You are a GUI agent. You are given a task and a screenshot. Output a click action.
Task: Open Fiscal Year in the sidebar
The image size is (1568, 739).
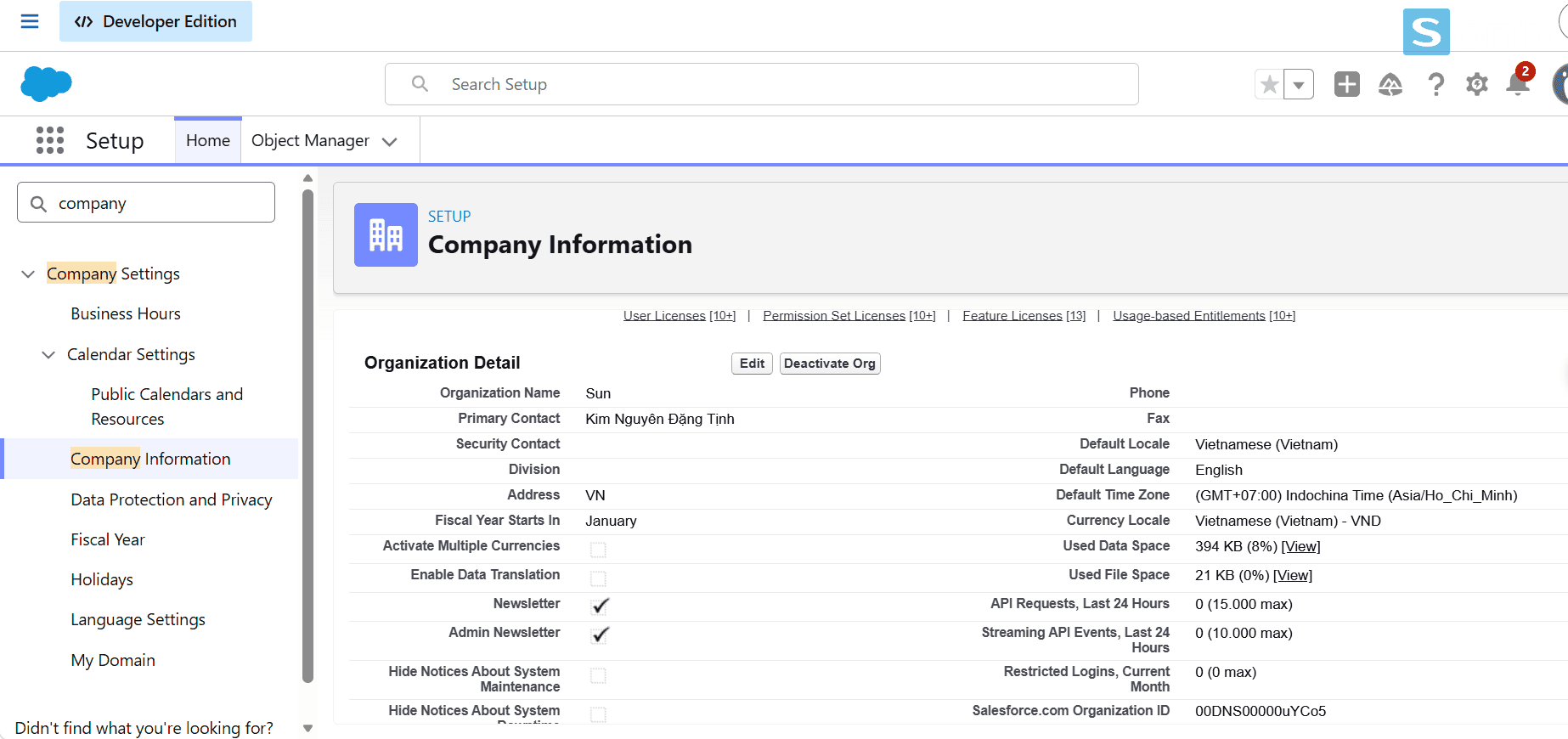tap(108, 539)
